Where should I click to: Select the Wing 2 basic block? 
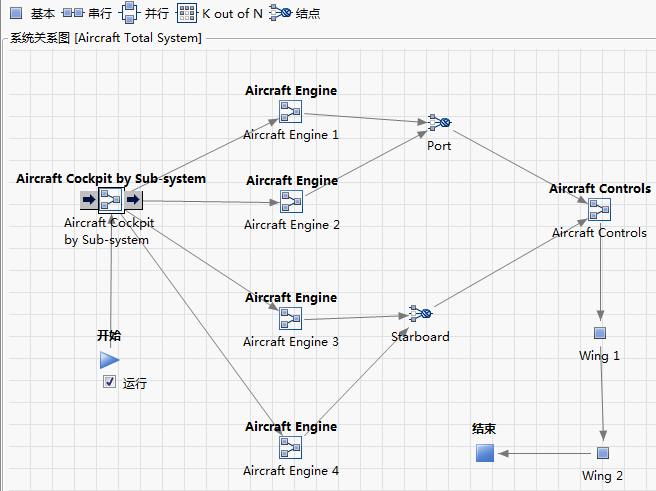(603, 453)
